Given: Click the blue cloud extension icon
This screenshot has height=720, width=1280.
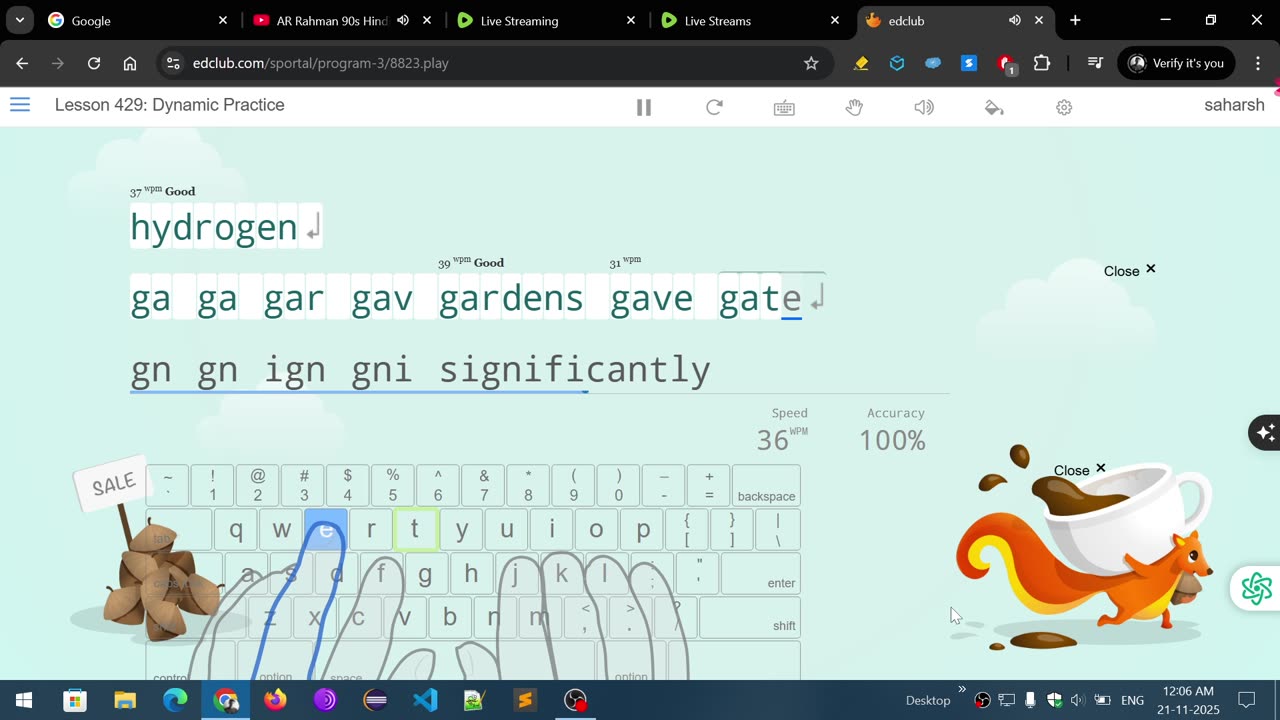Looking at the screenshot, I should click(933, 63).
